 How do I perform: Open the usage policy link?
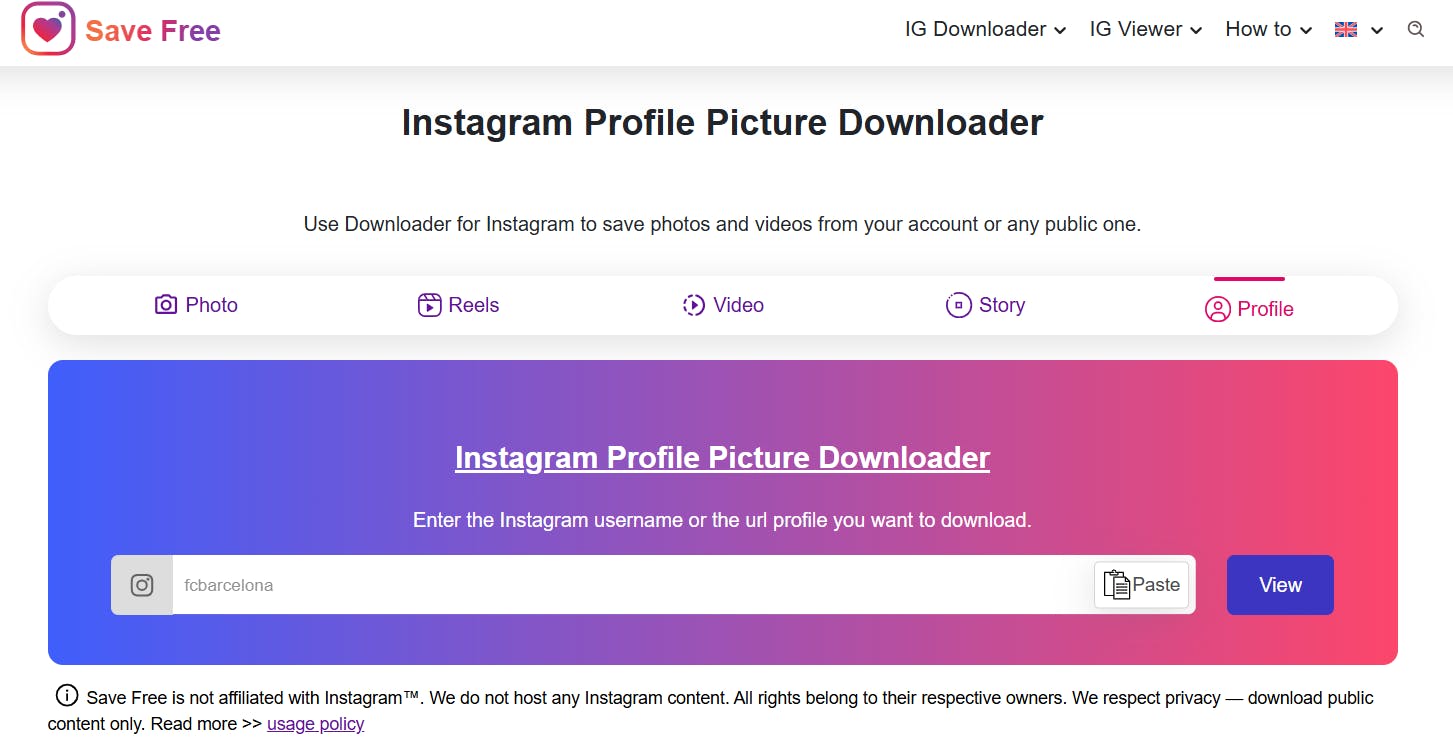point(315,724)
